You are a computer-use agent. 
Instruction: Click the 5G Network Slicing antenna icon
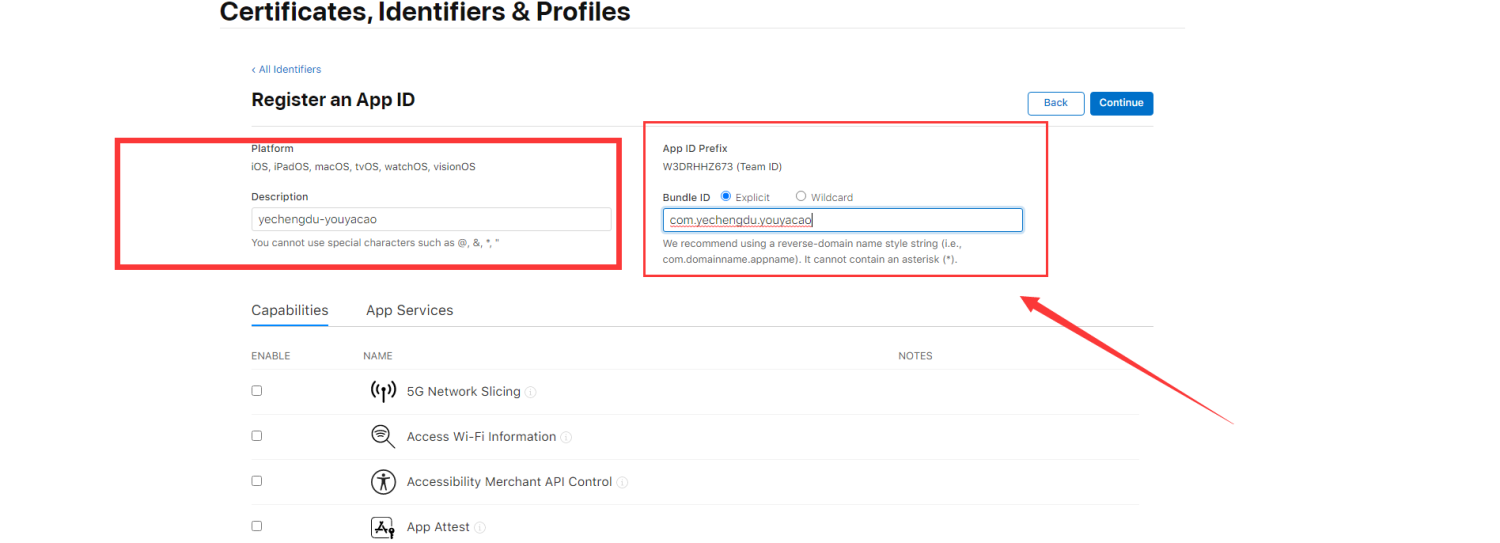coord(383,391)
